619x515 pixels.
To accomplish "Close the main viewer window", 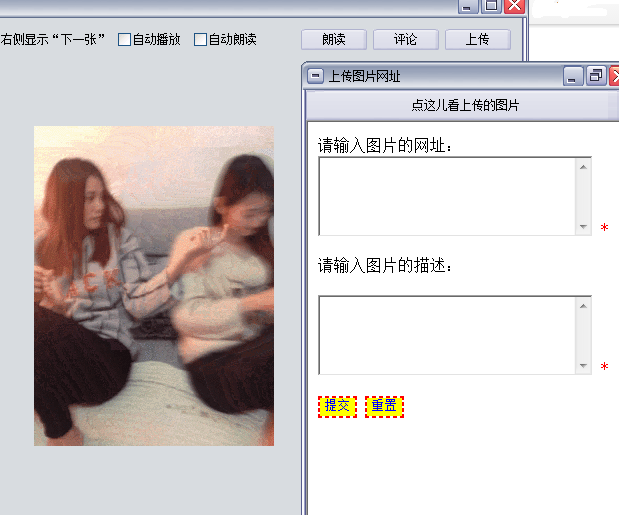I will click(x=514, y=6).
